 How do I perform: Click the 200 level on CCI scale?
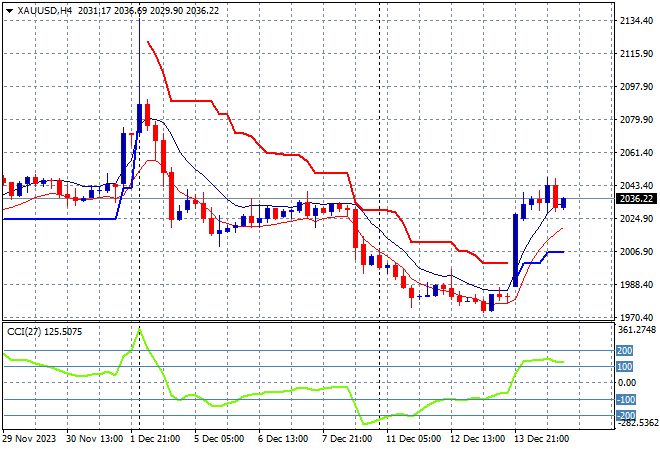pyautogui.click(x=626, y=351)
